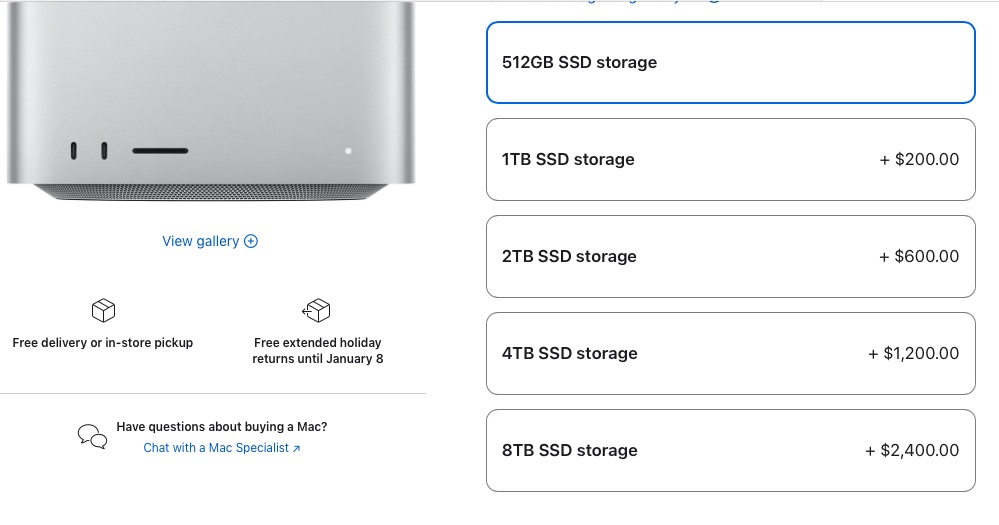This screenshot has height=525, width=999.
Task: Select the 4TB SSD storage option
Action: (x=731, y=353)
